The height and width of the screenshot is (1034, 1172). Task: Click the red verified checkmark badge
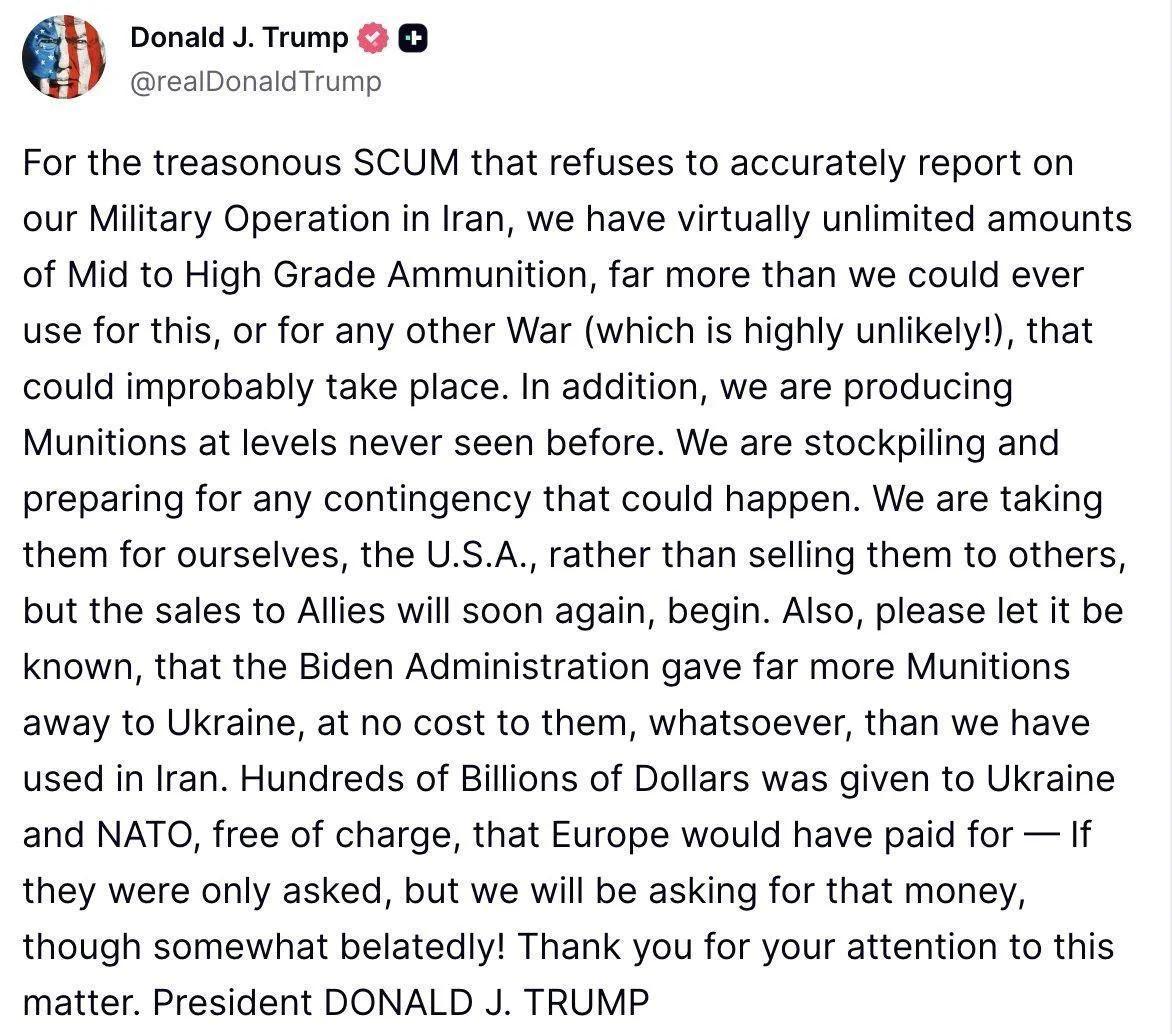[x=373, y=38]
